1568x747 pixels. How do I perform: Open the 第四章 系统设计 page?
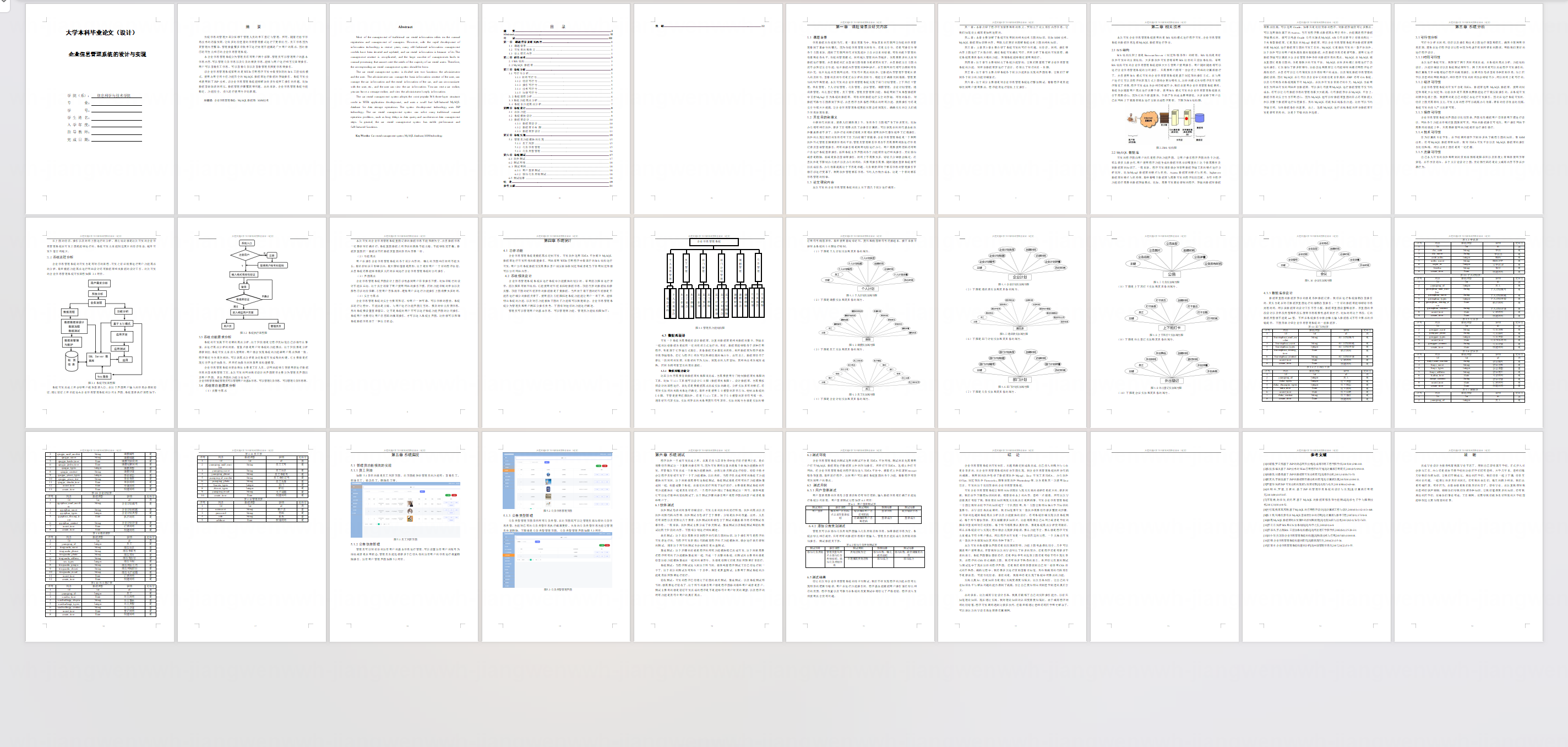tap(556, 323)
